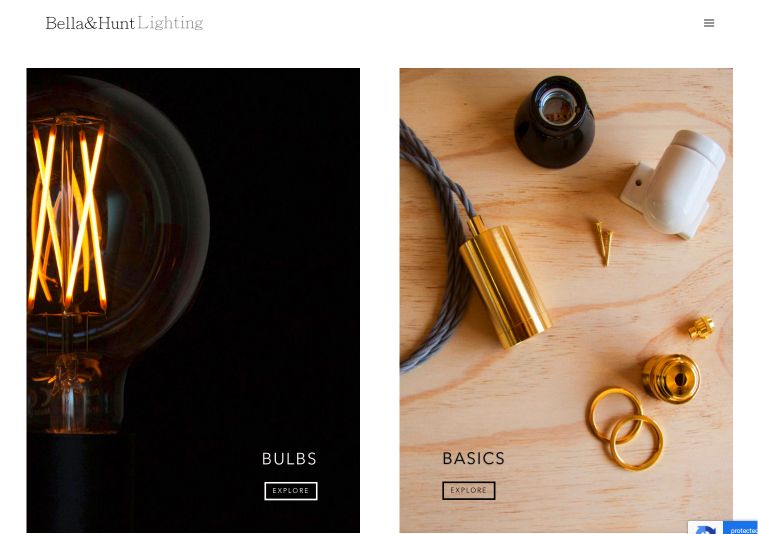Click the reCAPTCHA badge icon
Viewport: 758px width, 534px height.
click(x=705, y=528)
